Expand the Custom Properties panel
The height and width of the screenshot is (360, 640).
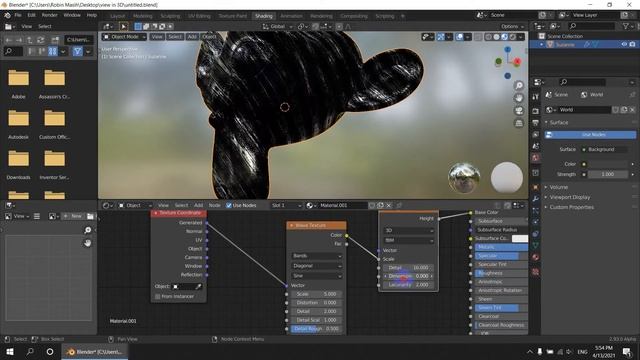pyautogui.click(x=571, y=207)
